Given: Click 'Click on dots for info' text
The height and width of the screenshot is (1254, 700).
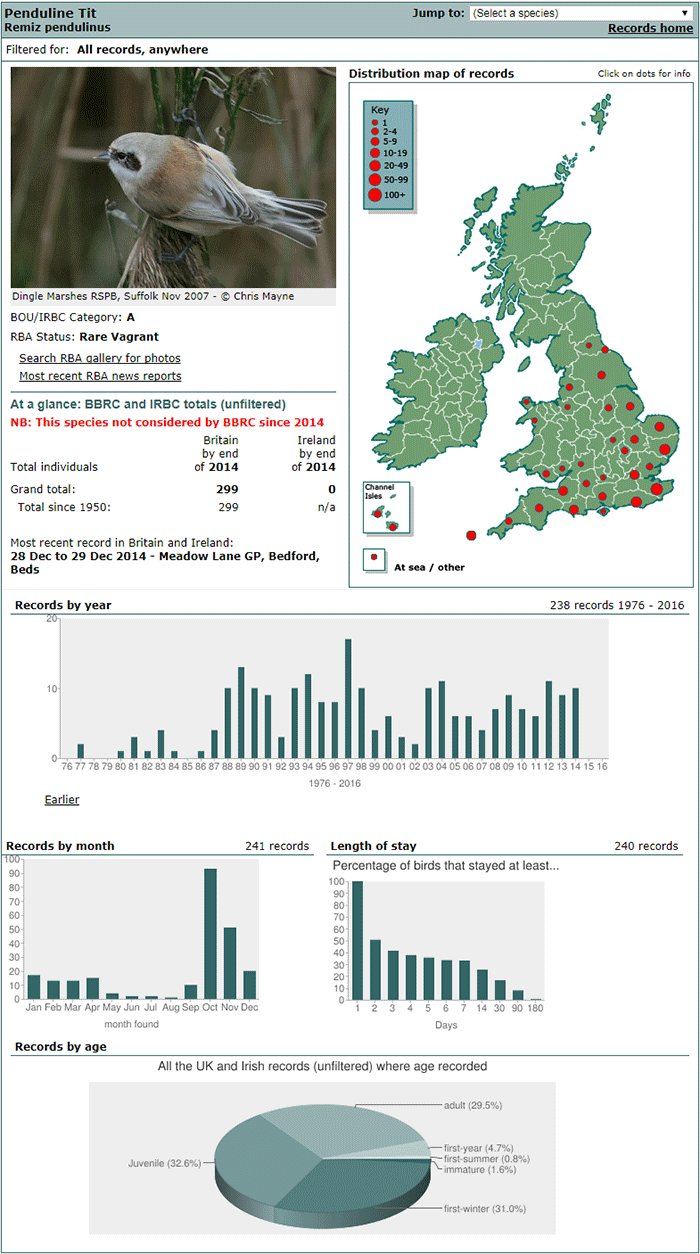Looking at the screenshot, I should click(644, 74).
